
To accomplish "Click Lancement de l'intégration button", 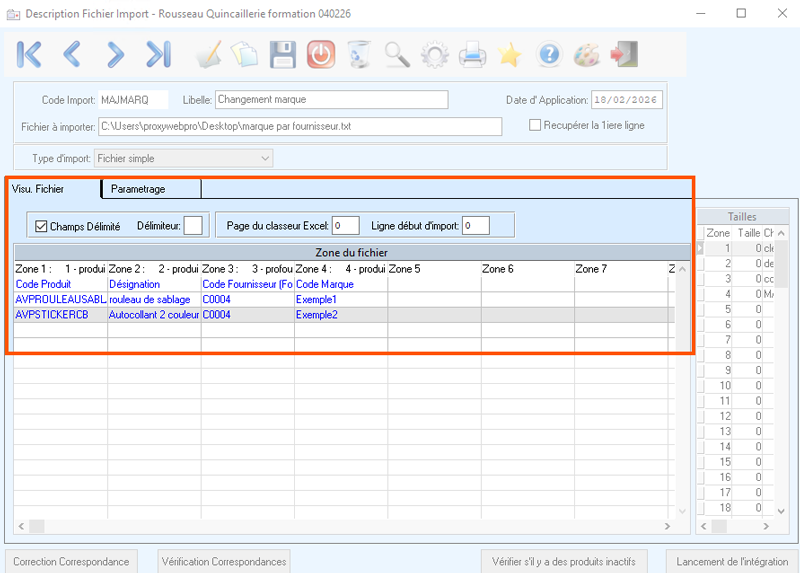I will 732,562.
